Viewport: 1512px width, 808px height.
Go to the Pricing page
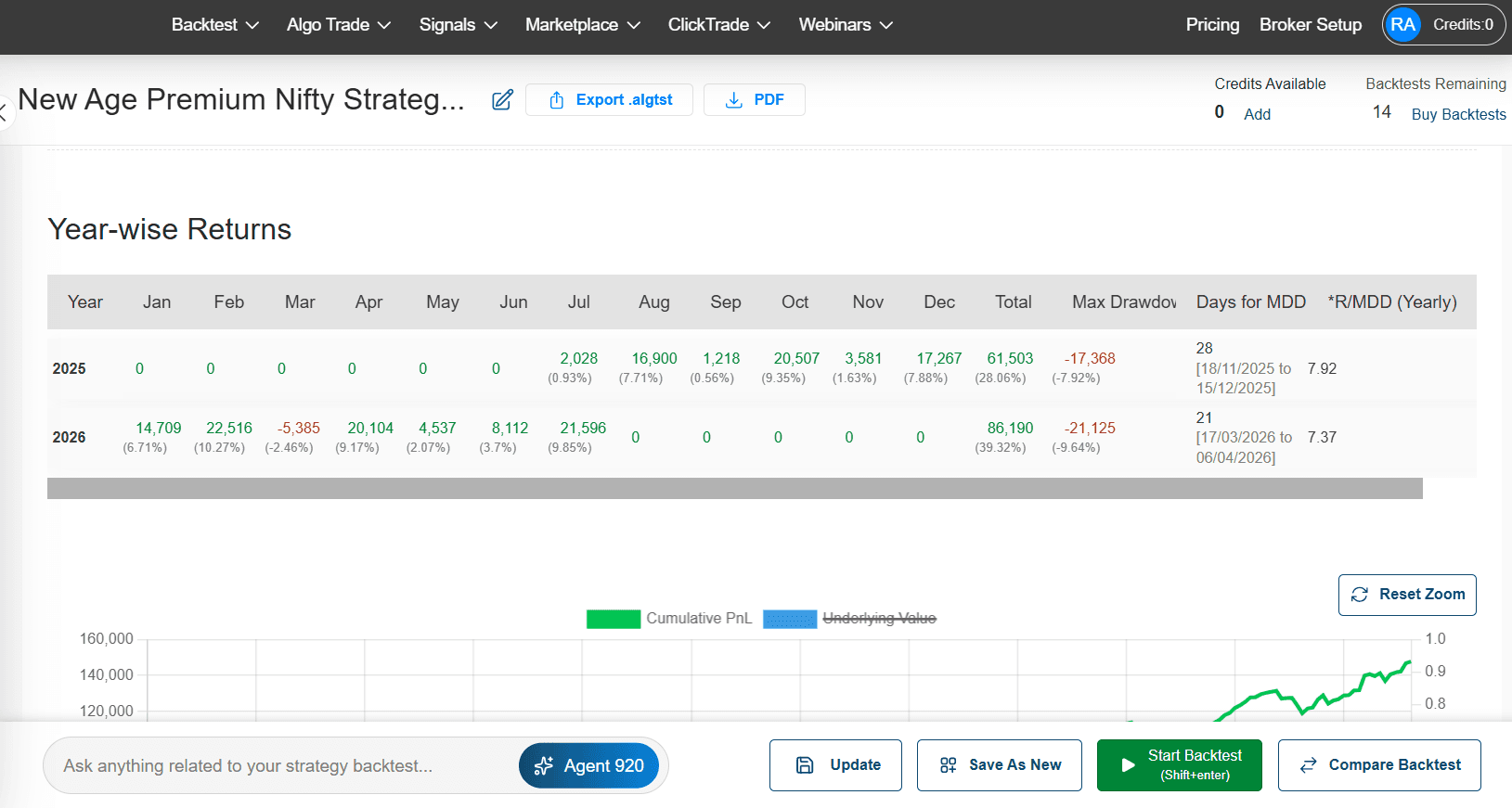pyautogui.click(x=1212, y=25)
